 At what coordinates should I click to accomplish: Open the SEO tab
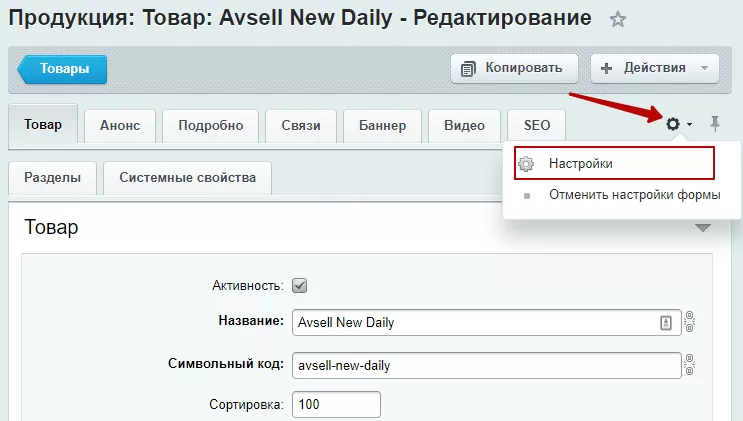pyautogui.click(x=536, y=126)
